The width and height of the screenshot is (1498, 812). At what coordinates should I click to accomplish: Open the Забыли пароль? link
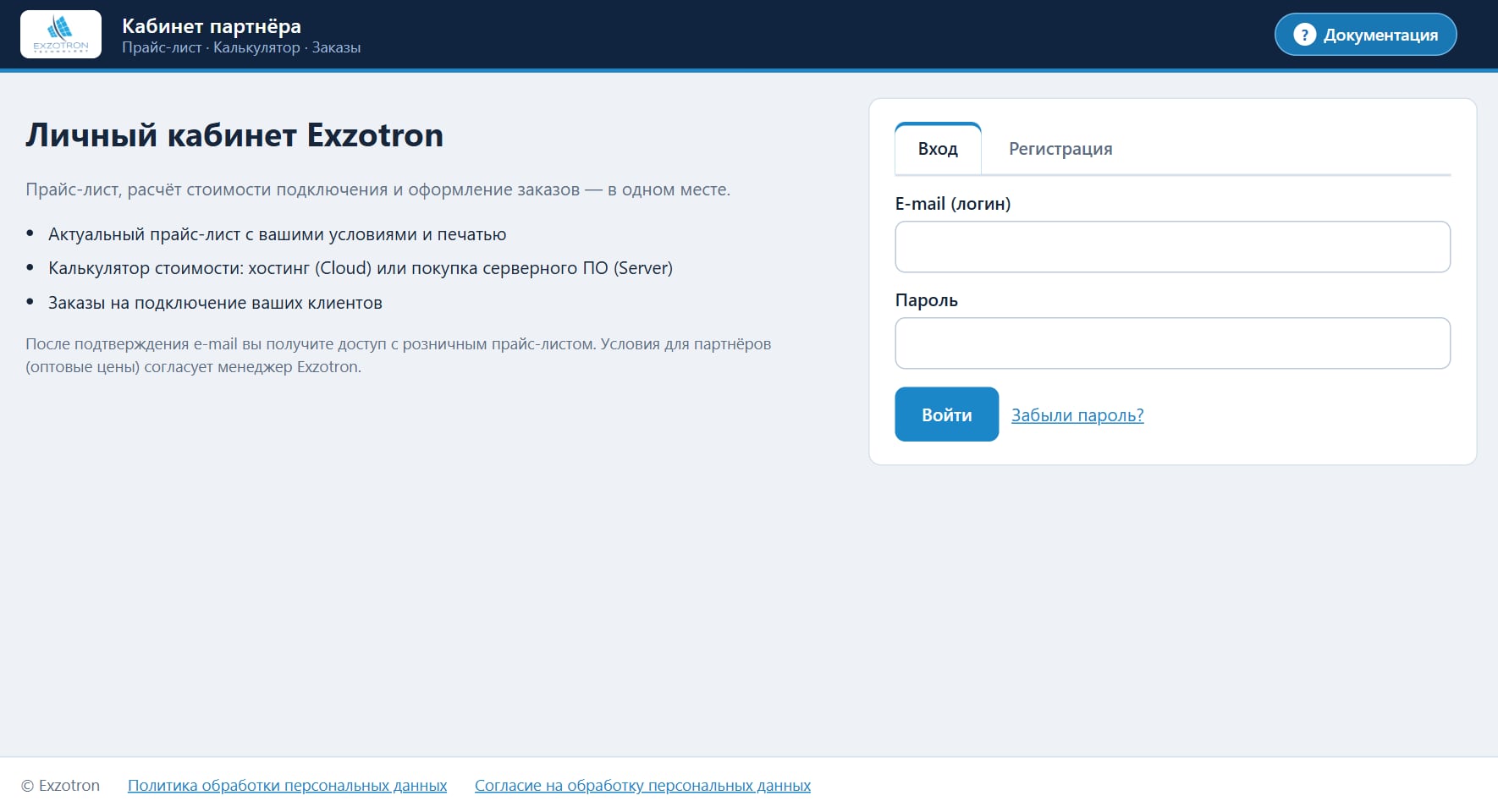[x=1077, y=415]
